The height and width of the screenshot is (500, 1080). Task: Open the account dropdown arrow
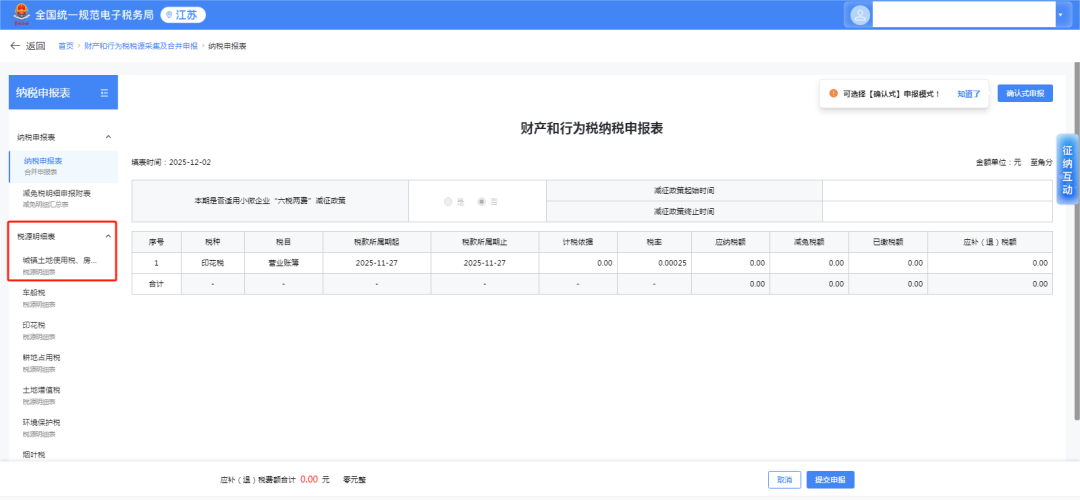[x=1060, y=14]
